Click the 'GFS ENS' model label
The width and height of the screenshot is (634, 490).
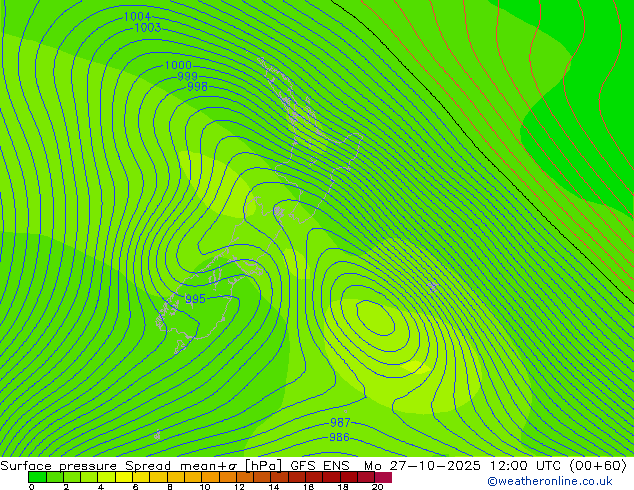pyautogui.click(x=320, y=466)
